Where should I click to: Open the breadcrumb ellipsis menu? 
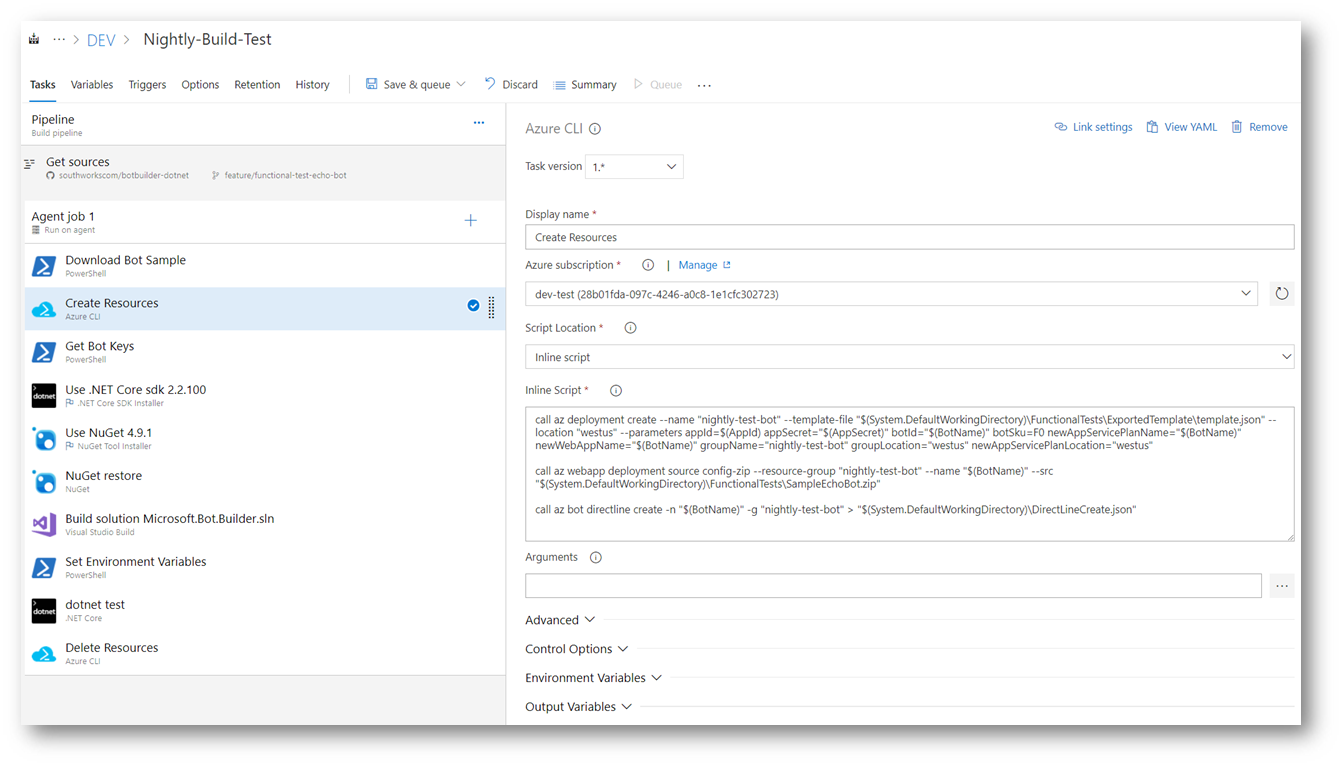[x=60, y=40]
